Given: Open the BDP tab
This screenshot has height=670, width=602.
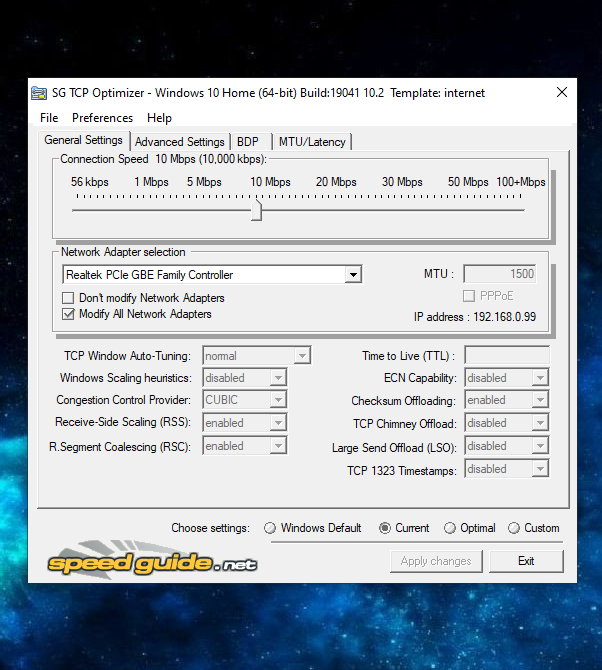Looking at the screenshot, I should pos(251,142).
